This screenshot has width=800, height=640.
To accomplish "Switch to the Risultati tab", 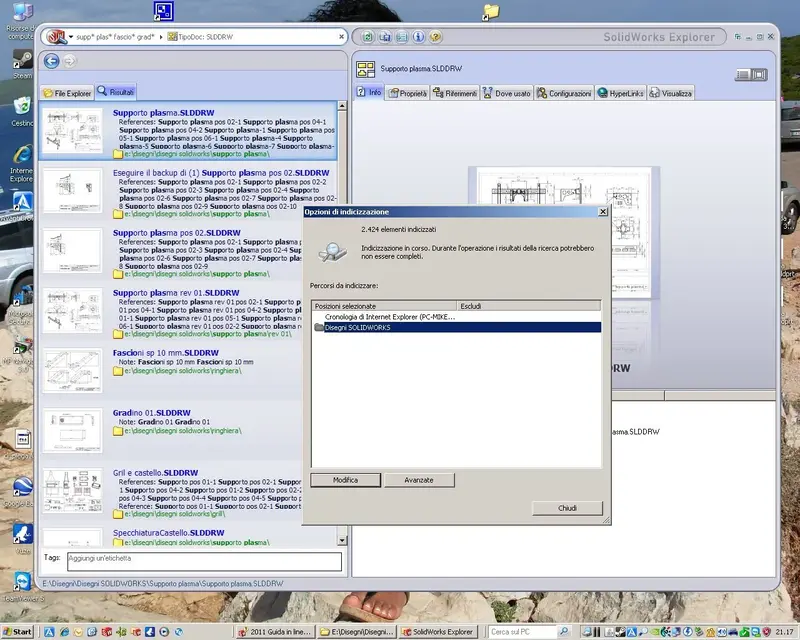I will [116, 92].
